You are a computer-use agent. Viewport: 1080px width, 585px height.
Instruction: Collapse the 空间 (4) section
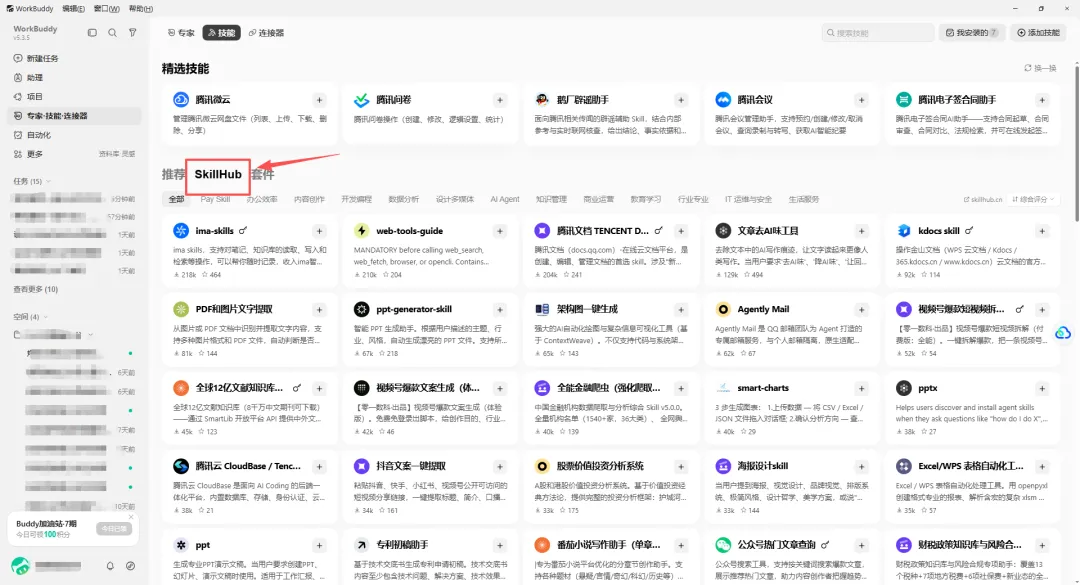(46, 317)
